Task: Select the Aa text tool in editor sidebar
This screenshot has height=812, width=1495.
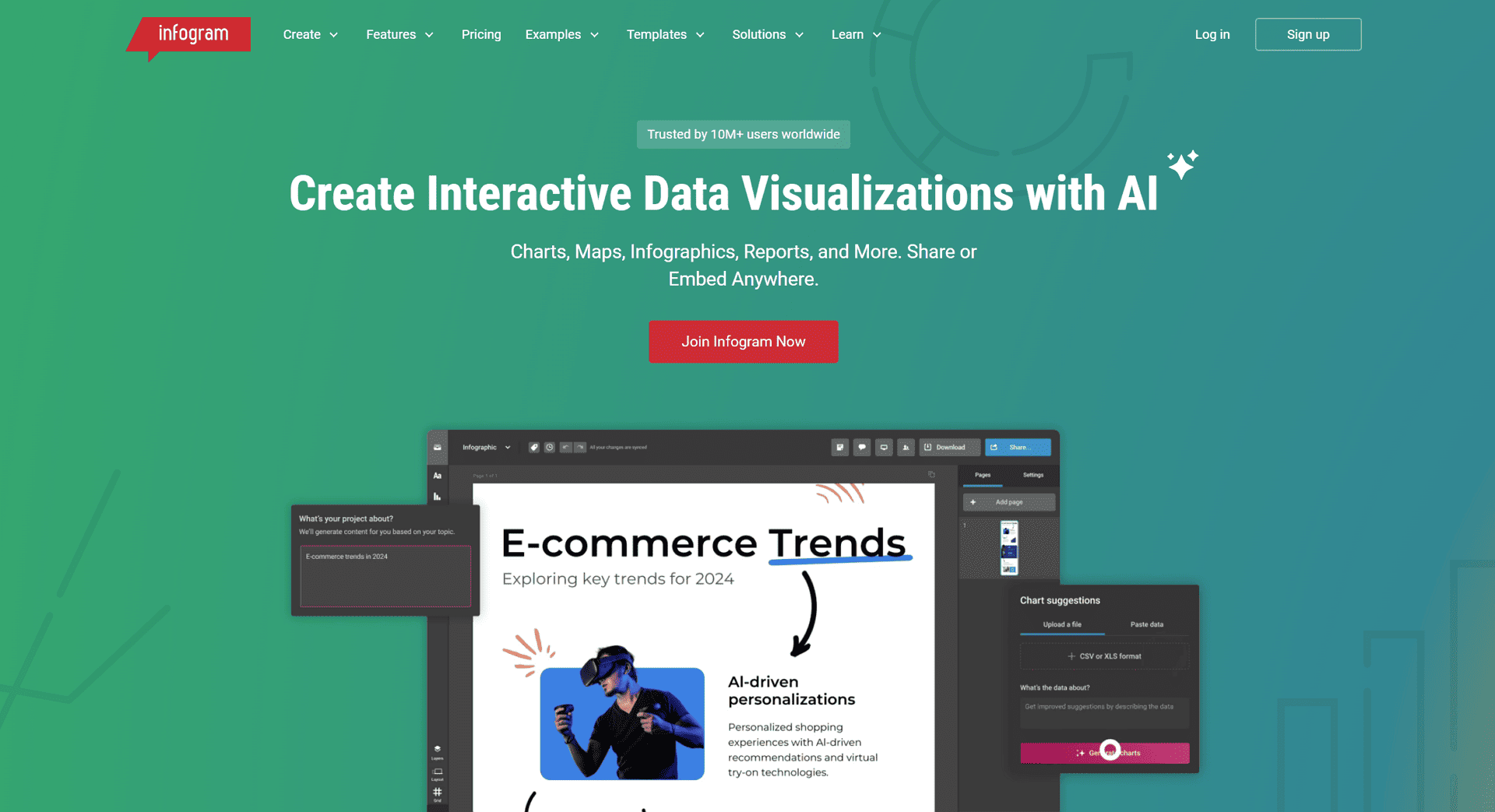Action: [x=438, y=476]
